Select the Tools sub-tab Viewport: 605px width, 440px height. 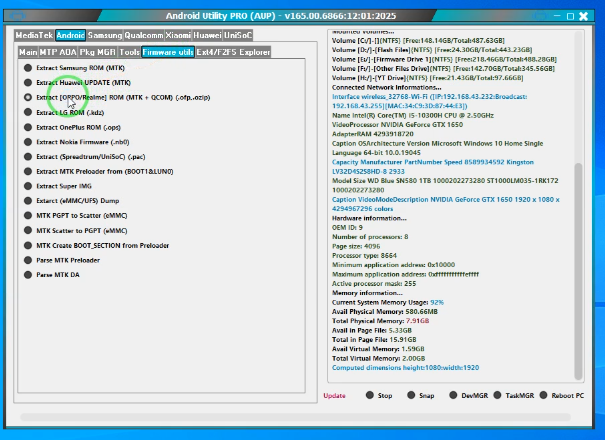(x=129, y=52)
